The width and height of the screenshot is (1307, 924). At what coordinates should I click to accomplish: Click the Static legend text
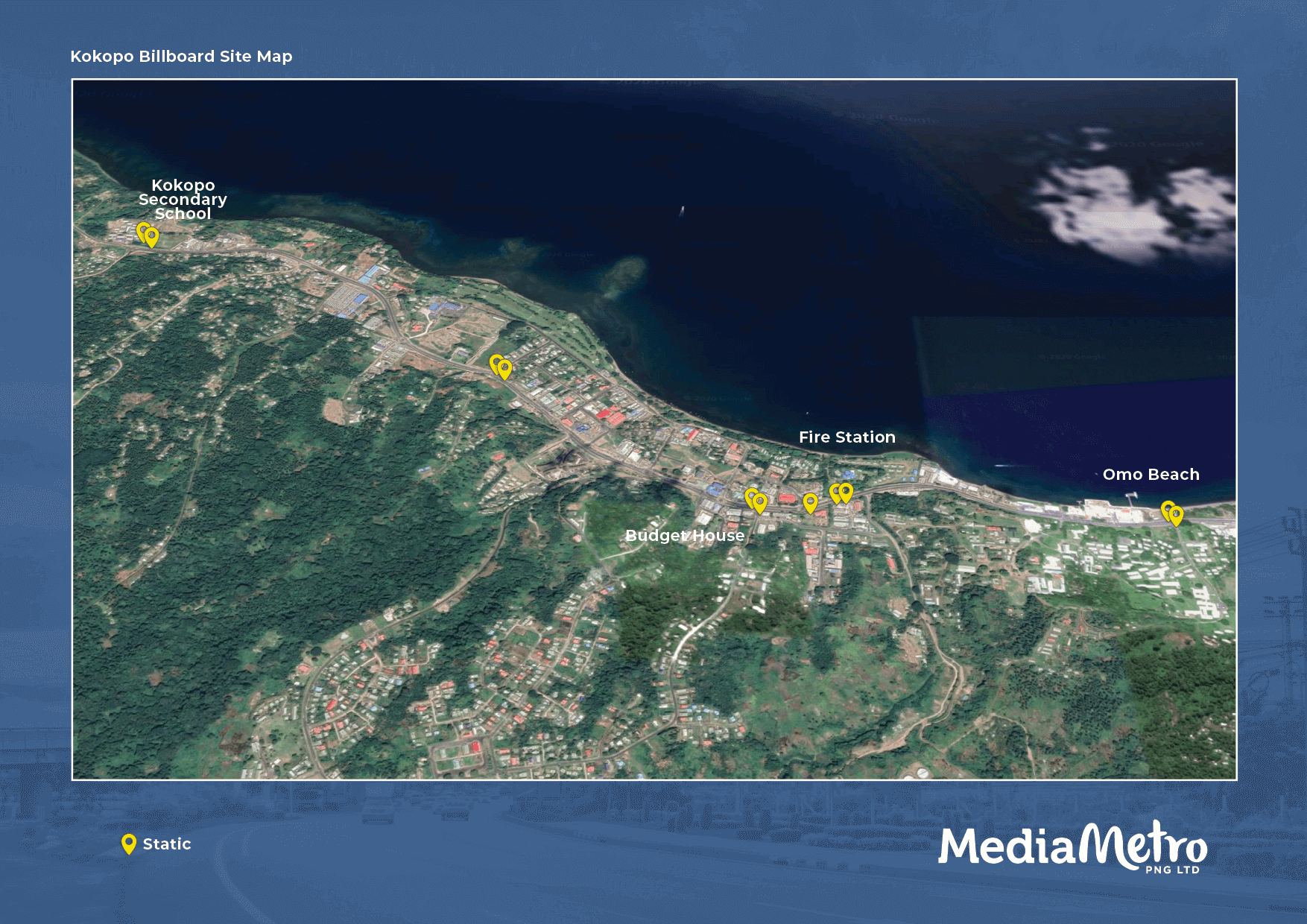pyautogui.click(x=167, y=844)
